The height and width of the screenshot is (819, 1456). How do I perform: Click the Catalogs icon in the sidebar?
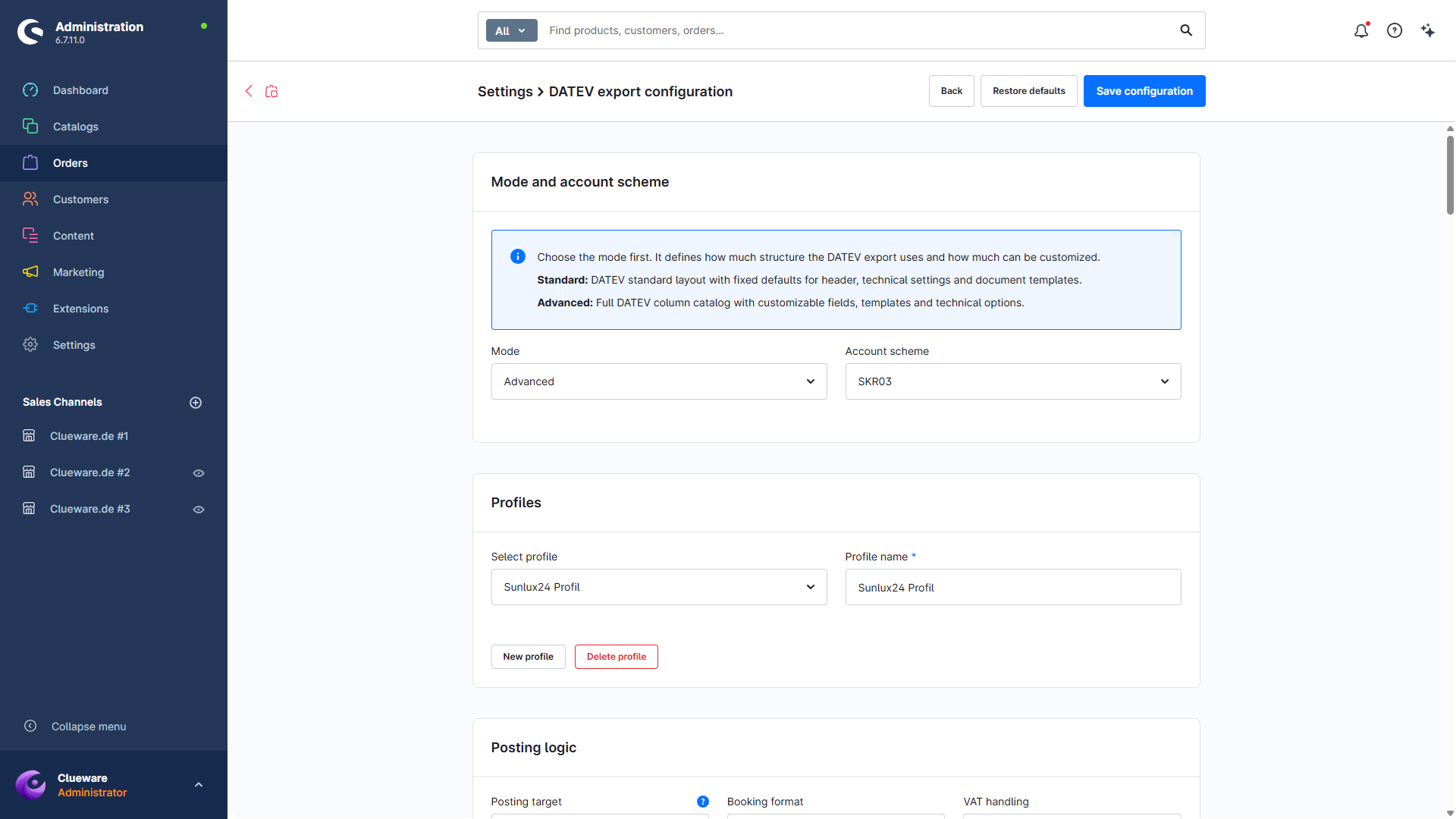coord(30,127)
